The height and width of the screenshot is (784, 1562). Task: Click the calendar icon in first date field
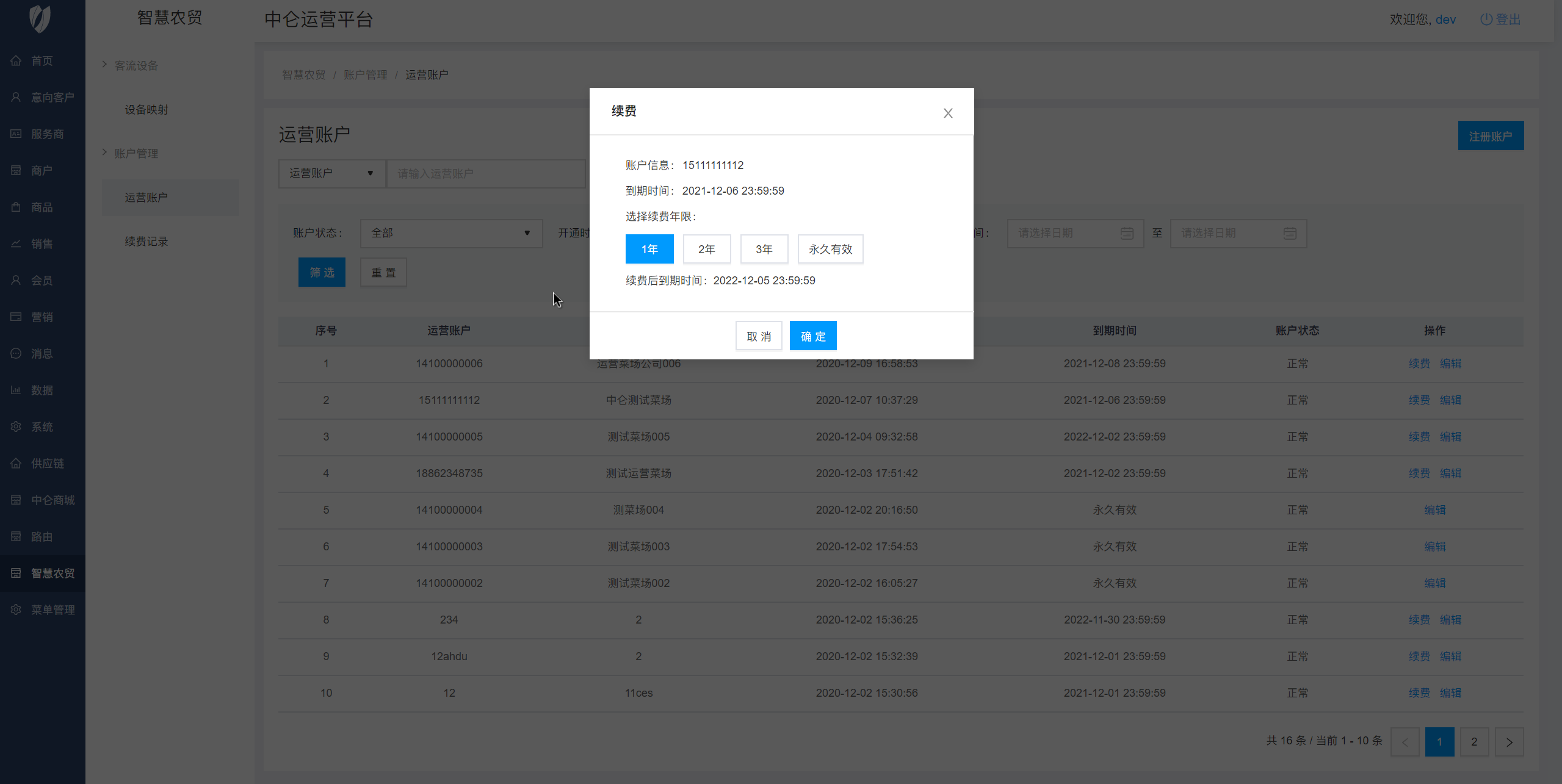pos(1127,233)
